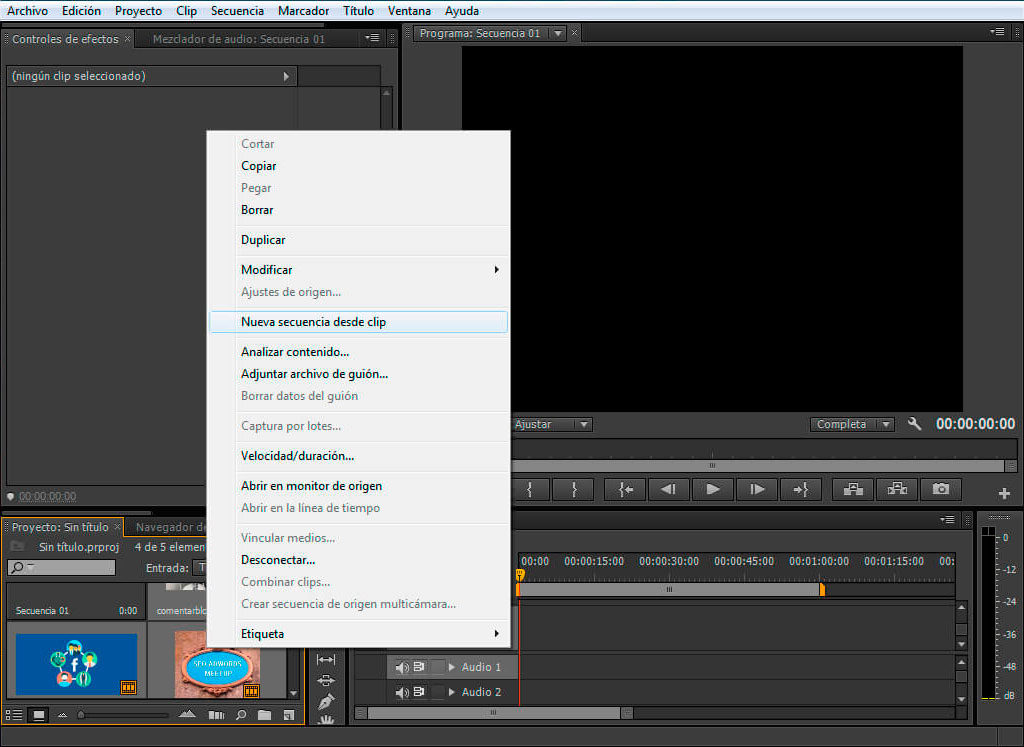Image resolution: width=1024 pixels, height=747 pixels.
Task: Expand the Audio 1 track
Action: coord(451,667)
